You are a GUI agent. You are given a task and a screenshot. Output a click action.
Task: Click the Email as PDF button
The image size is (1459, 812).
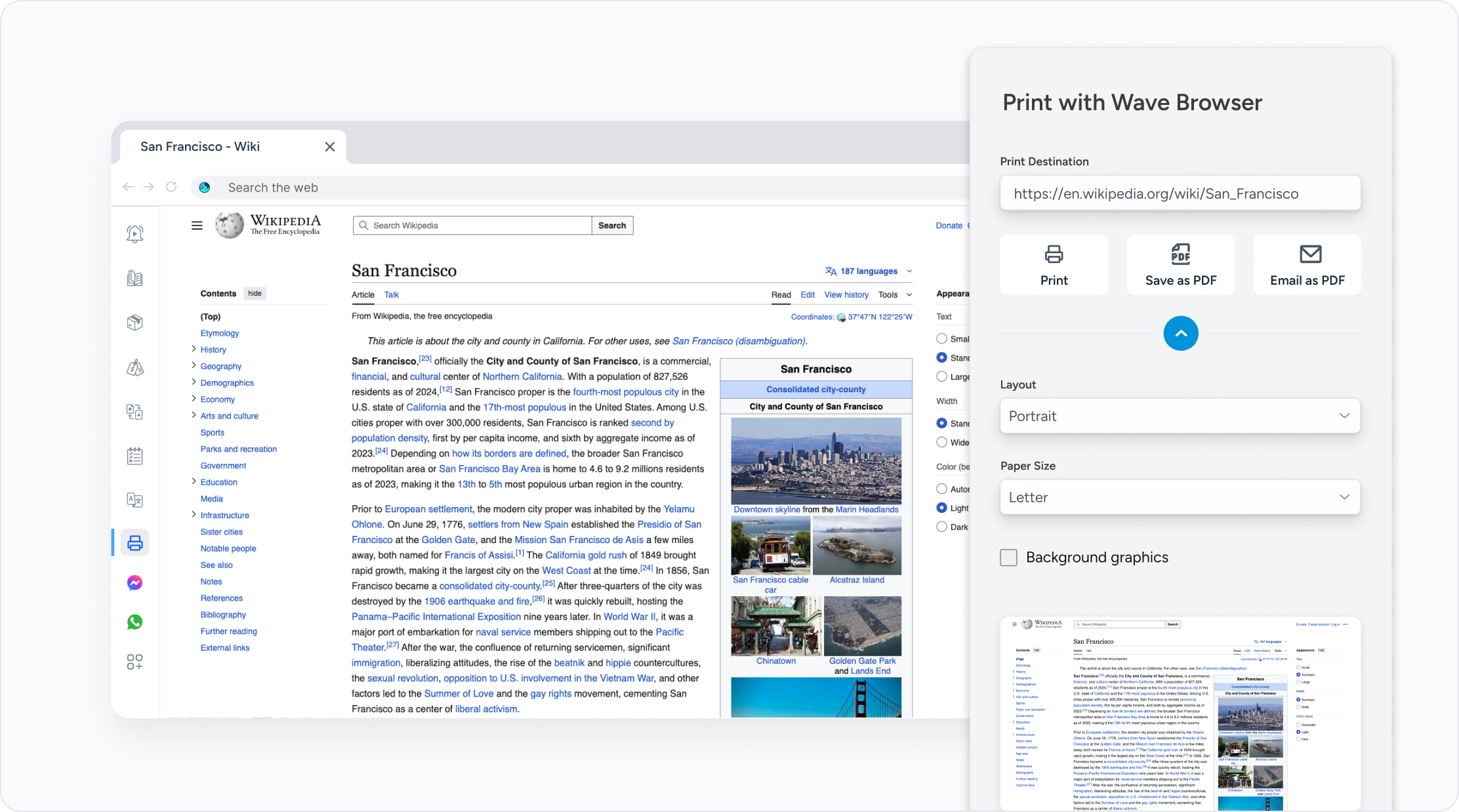[1307, 265]
